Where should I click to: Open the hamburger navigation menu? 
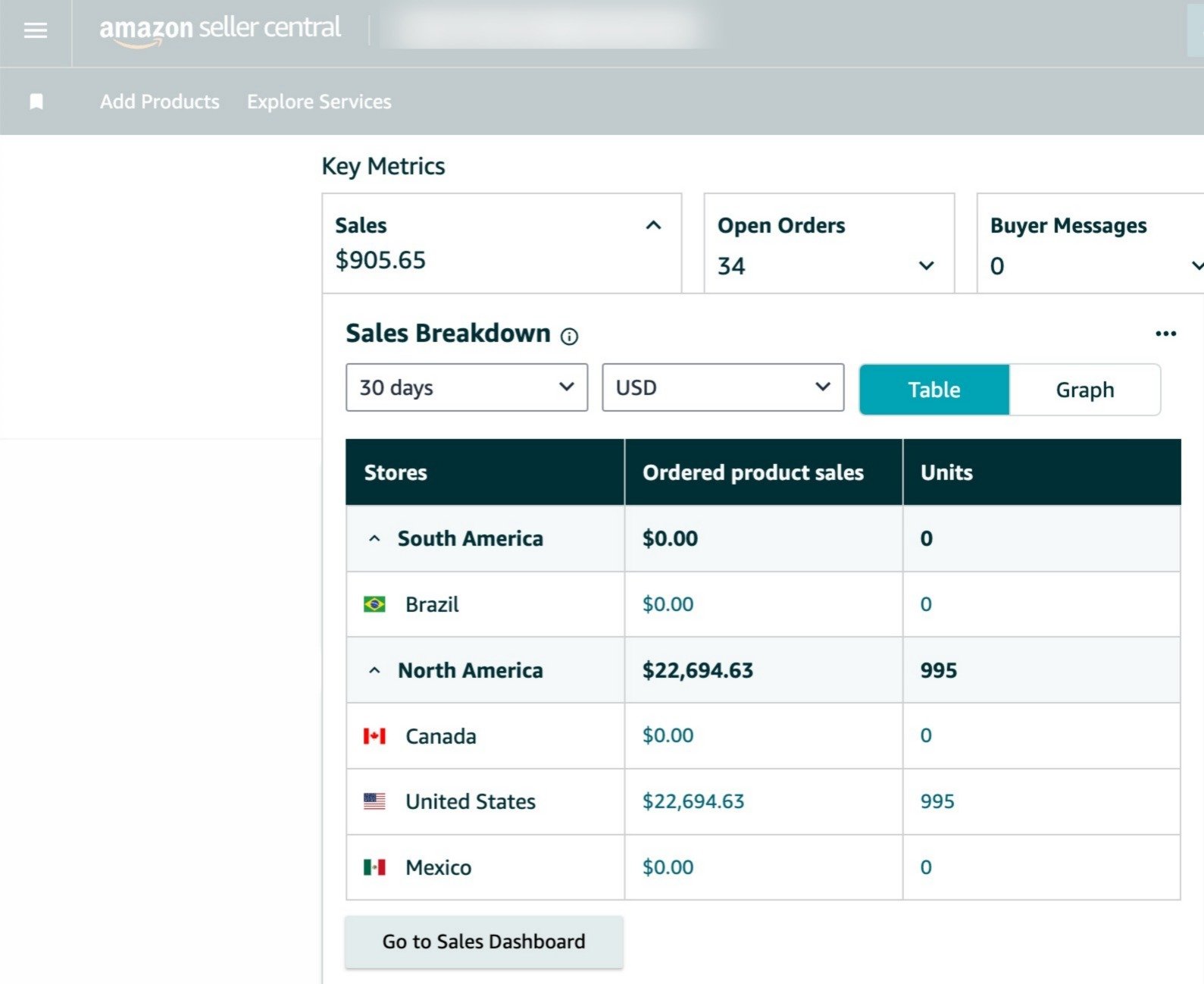(x=36, y=30)
